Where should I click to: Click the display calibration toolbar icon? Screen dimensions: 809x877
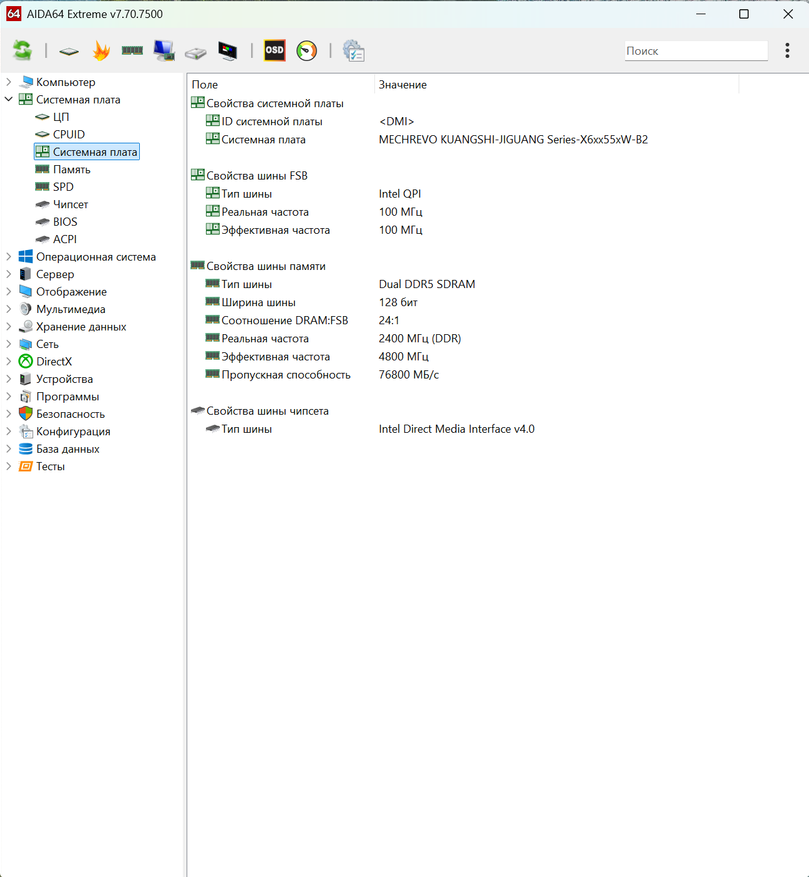(x=228, y=51)
